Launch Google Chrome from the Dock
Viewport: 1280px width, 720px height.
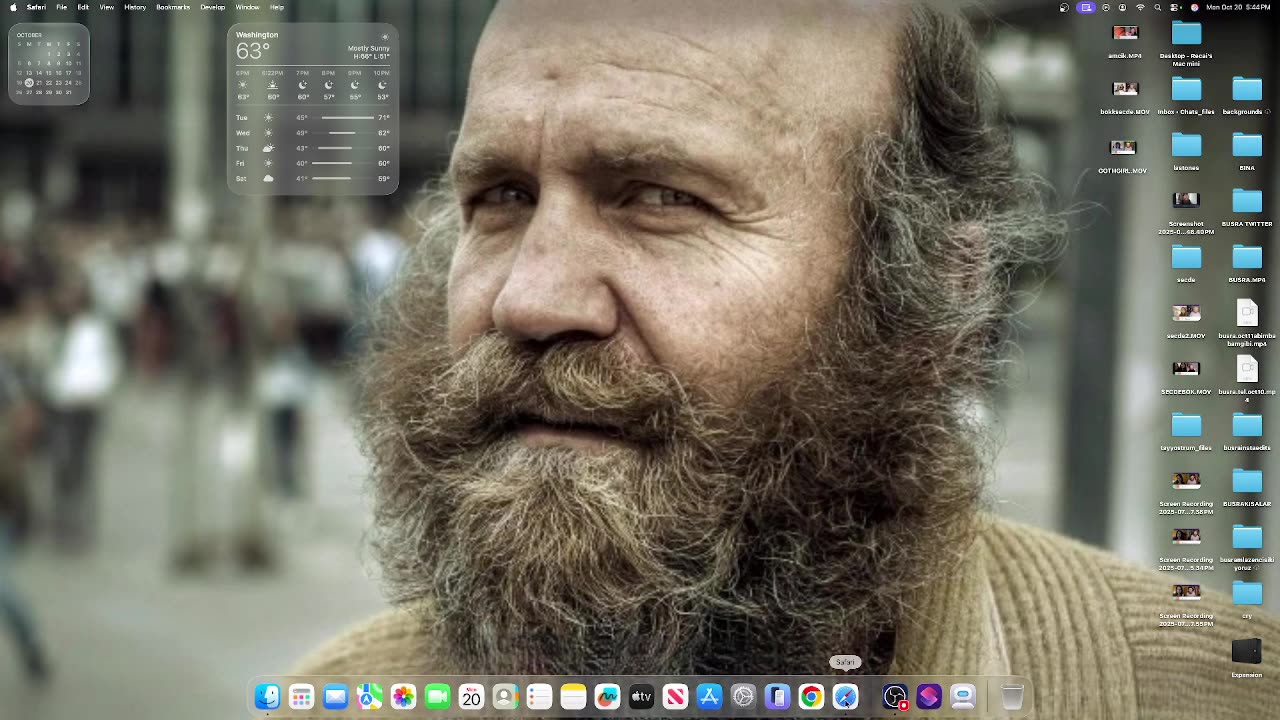click(x=811, y=697)
